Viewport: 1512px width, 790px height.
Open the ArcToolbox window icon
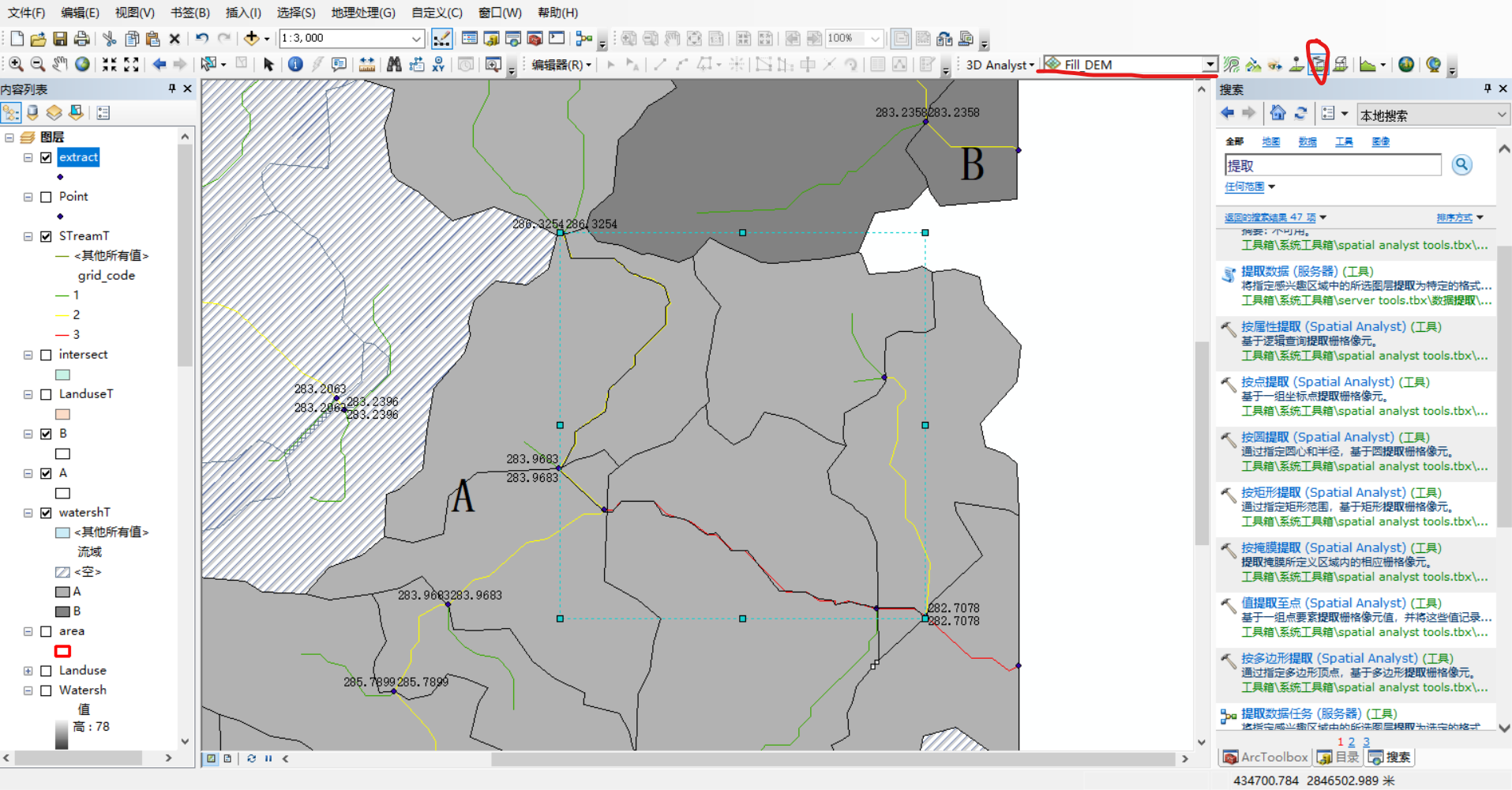535,38
